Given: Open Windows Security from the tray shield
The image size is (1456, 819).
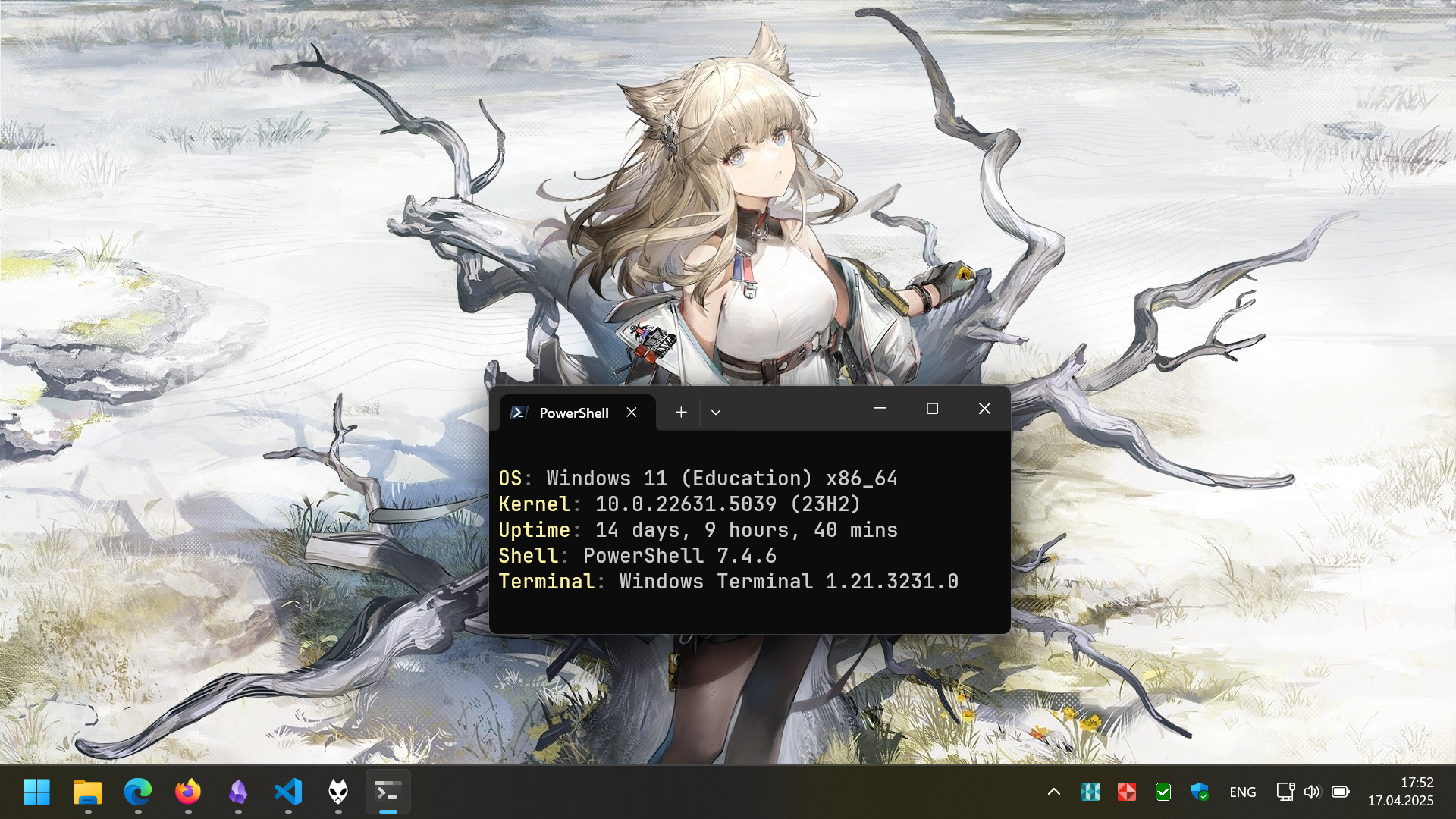Looking at the screenshot, I should coord(1200,792).
